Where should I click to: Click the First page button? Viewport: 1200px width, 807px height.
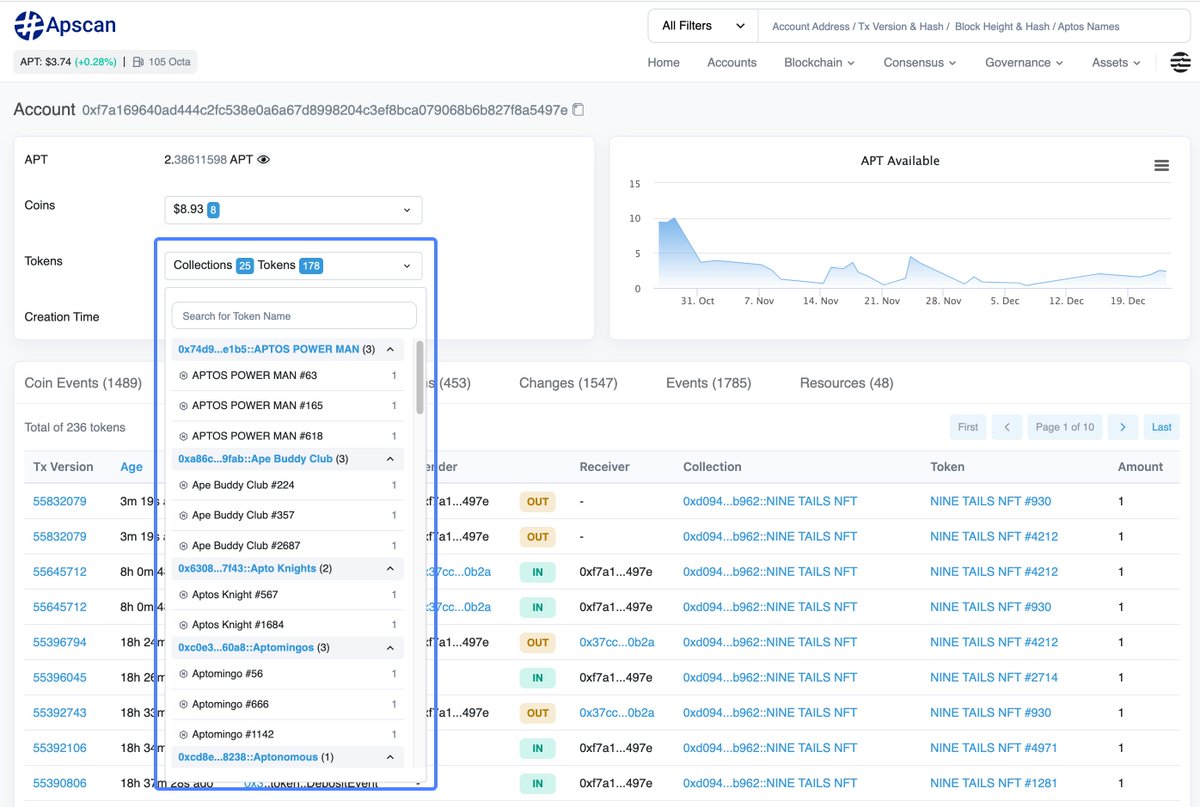coord(968,427)
